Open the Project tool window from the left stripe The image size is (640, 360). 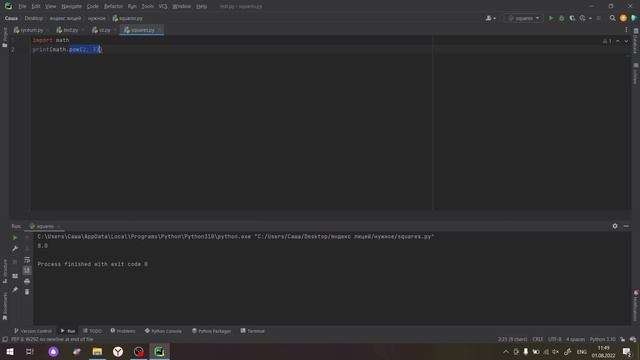coord(5,37)
